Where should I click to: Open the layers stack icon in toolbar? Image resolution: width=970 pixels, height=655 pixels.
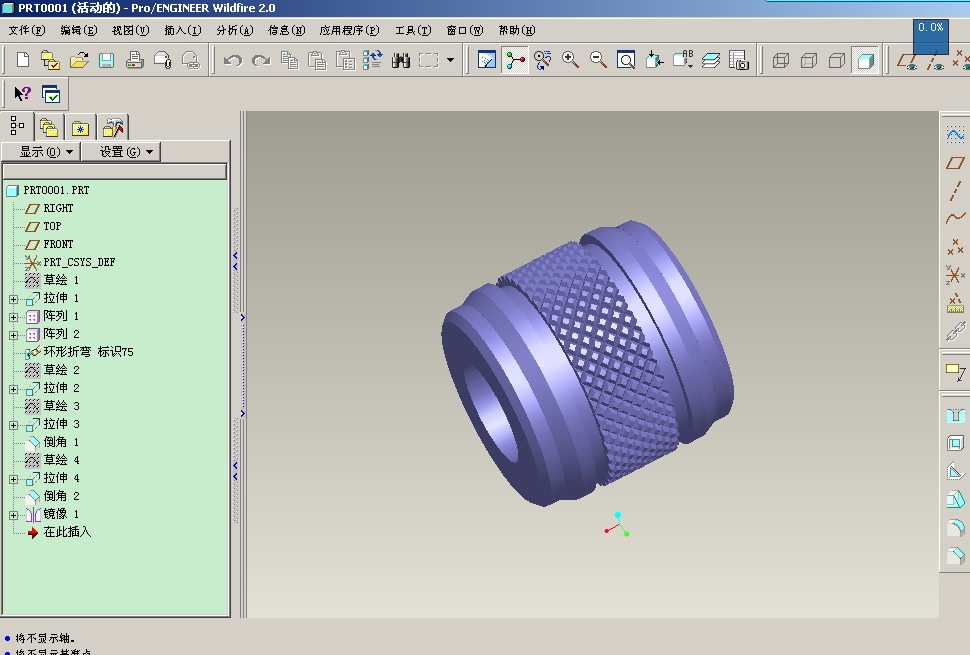coord(711,60)
